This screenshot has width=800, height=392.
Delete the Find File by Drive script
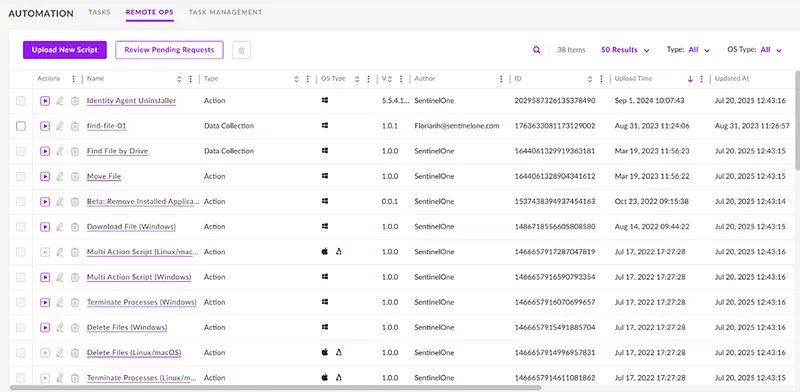click(x=74, y=152)
